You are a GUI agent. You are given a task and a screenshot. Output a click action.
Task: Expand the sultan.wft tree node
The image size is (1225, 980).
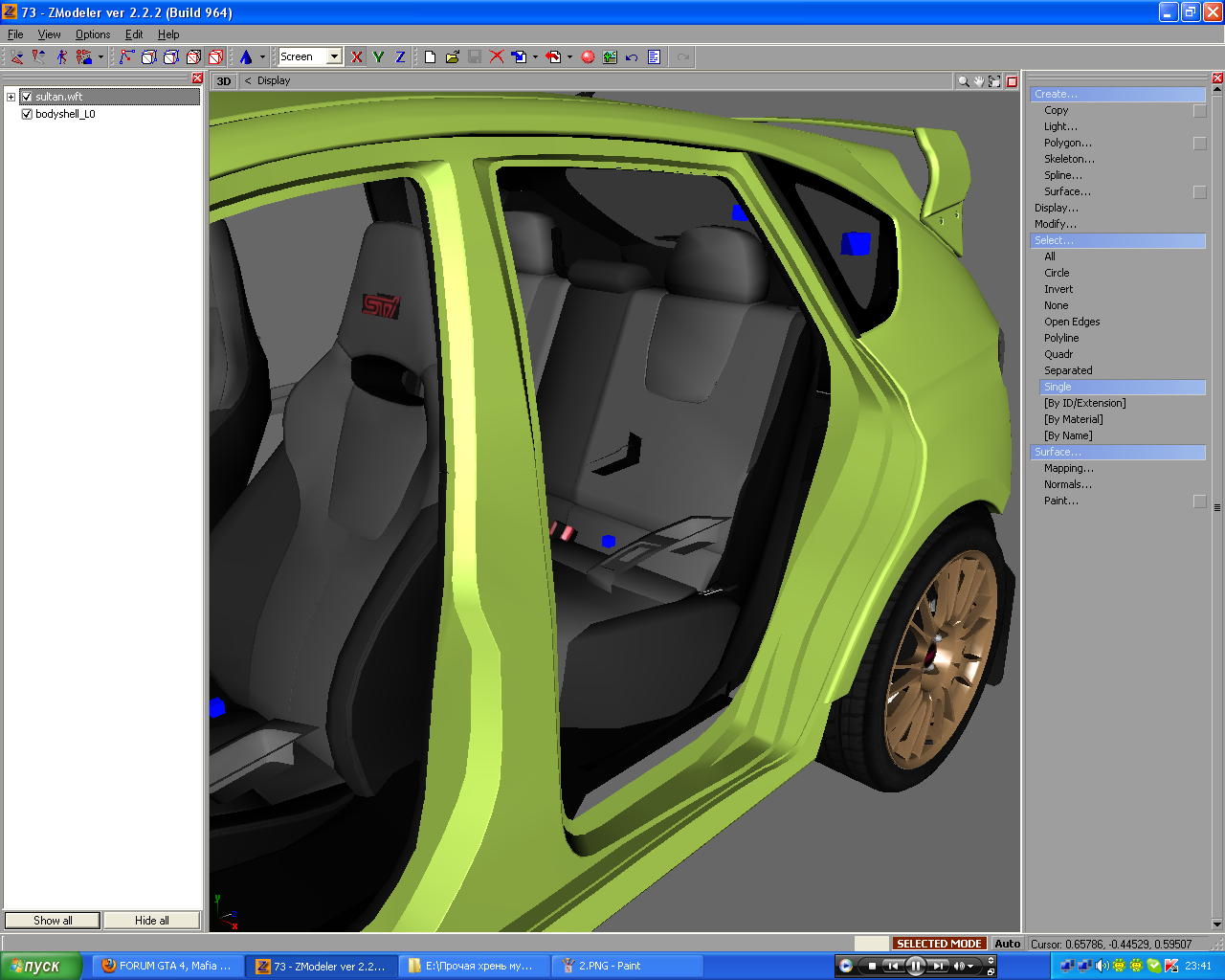pyautogui.click(x=11, y=97)
